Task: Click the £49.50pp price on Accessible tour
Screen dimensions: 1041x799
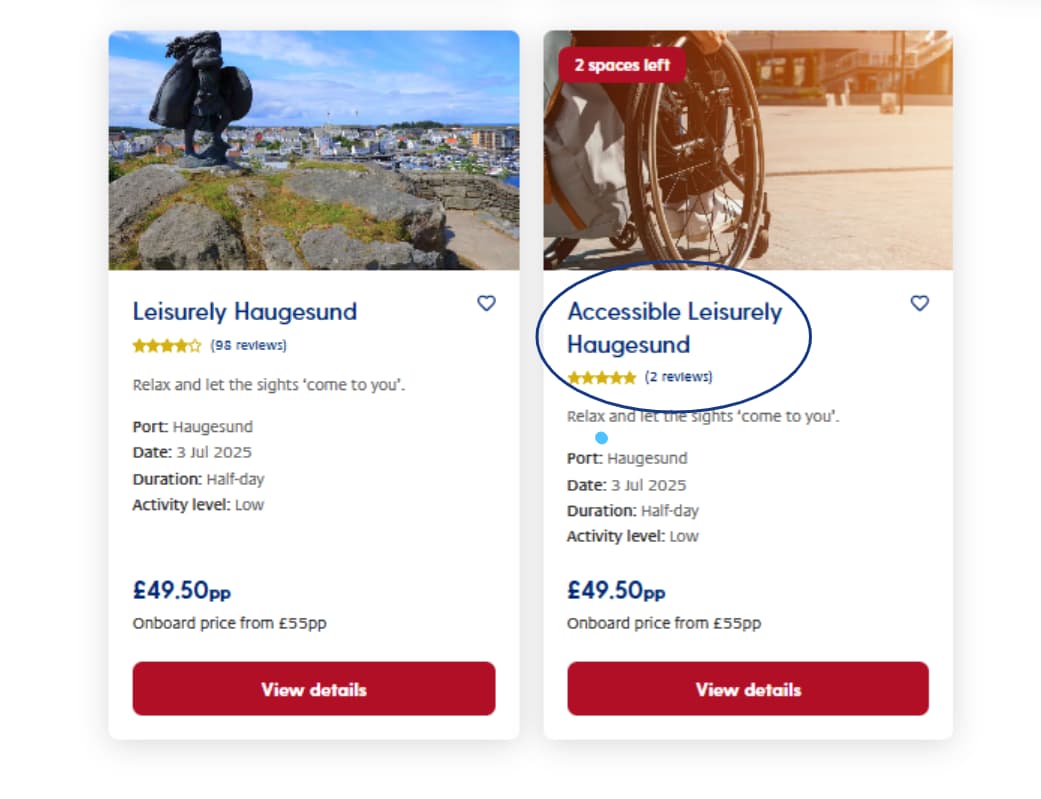Action: [616, 590]
